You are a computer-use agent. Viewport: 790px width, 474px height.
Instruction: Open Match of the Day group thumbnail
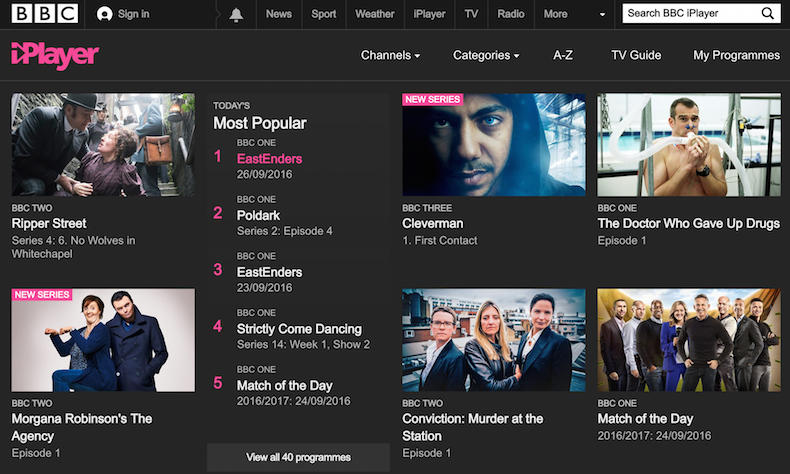(689, 340)
